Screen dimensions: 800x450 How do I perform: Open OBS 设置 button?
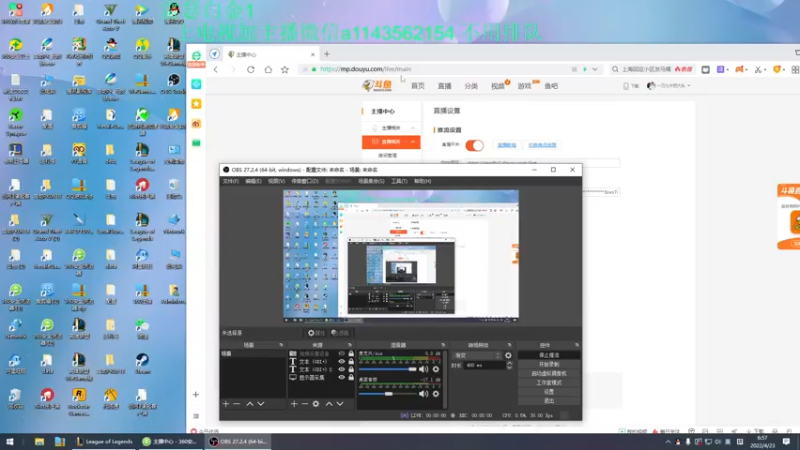coord(549,392)
